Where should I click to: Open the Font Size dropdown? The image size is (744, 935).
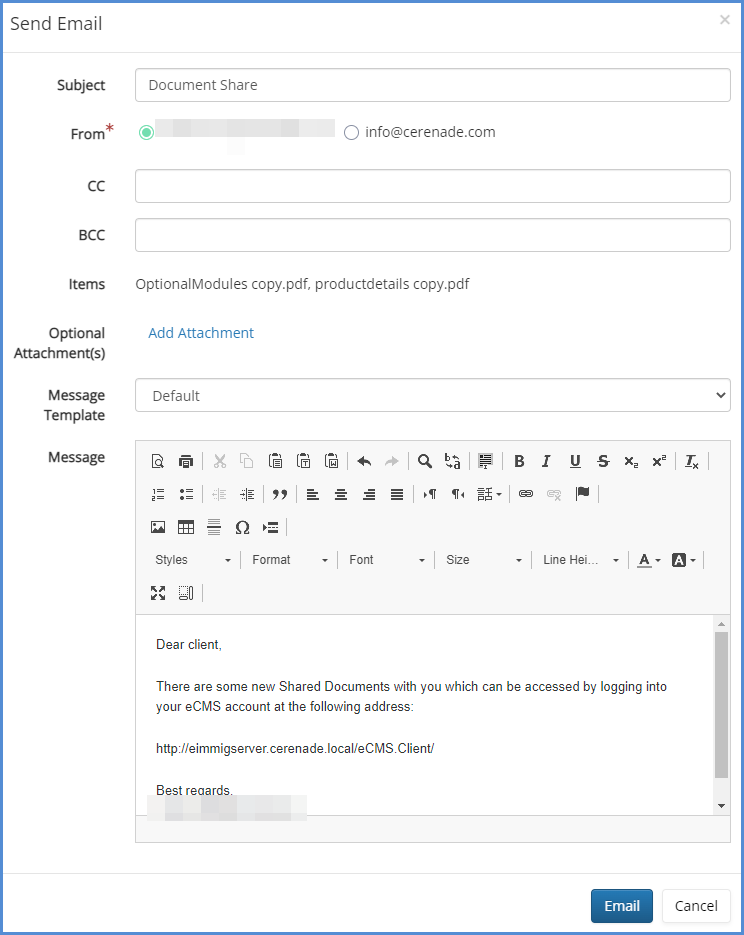click(x=484, y=560)
